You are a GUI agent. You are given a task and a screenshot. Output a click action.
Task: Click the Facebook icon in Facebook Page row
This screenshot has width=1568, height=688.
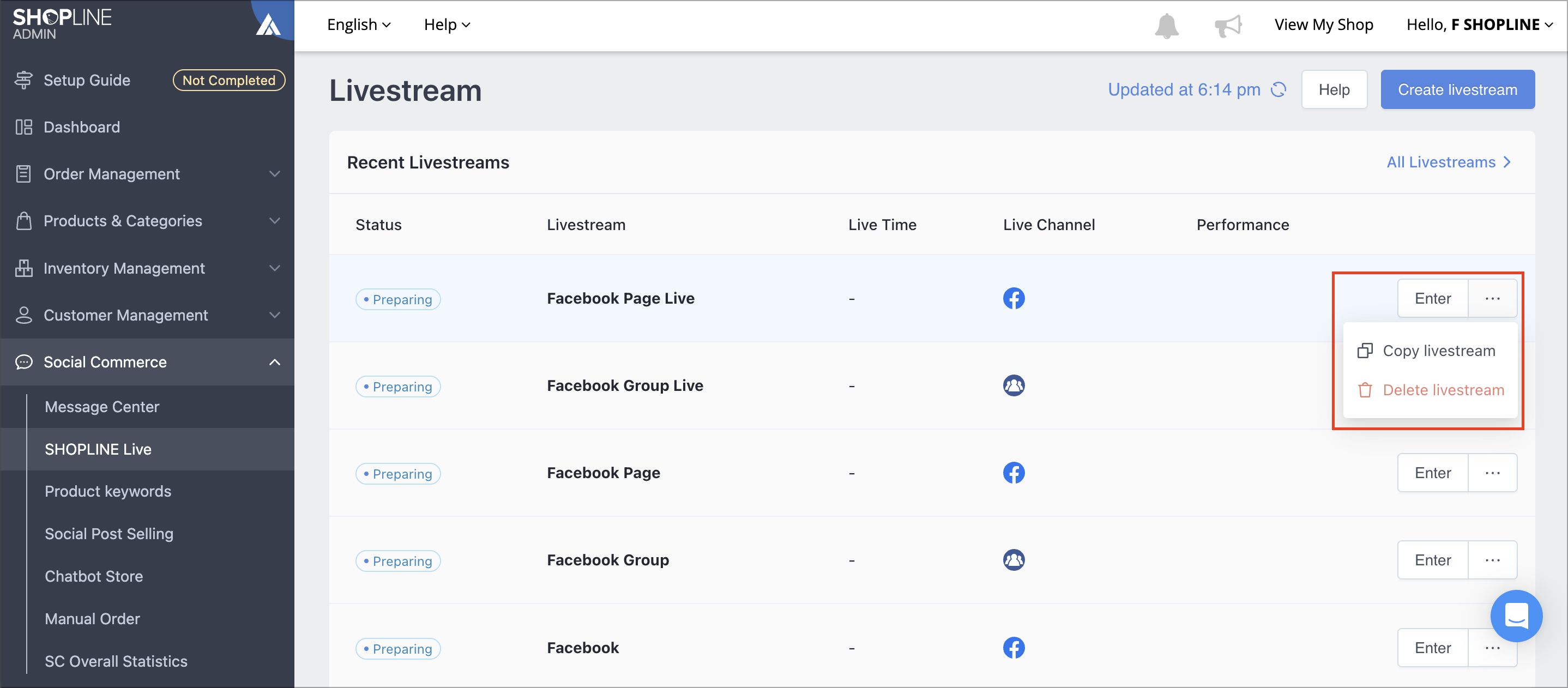click(x=1014, y=473)
